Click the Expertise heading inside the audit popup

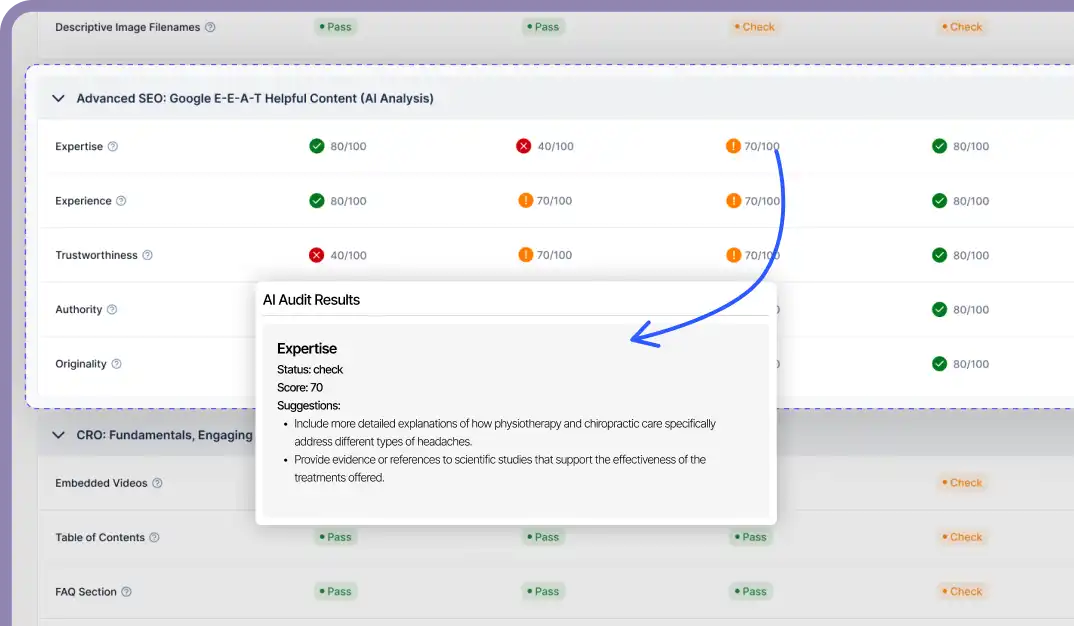point(307,349)
